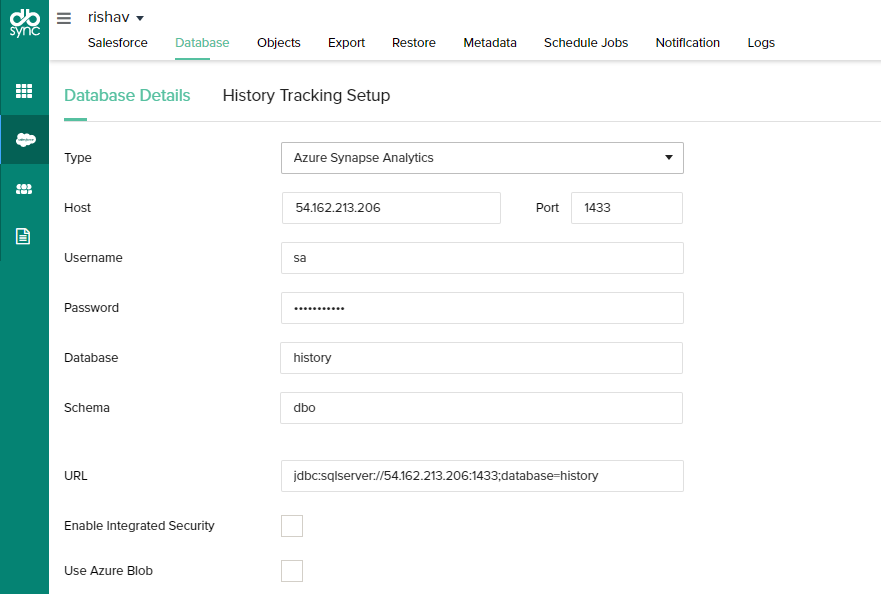
Task: Focus the Port number field
Action: [x=626, y=208]
